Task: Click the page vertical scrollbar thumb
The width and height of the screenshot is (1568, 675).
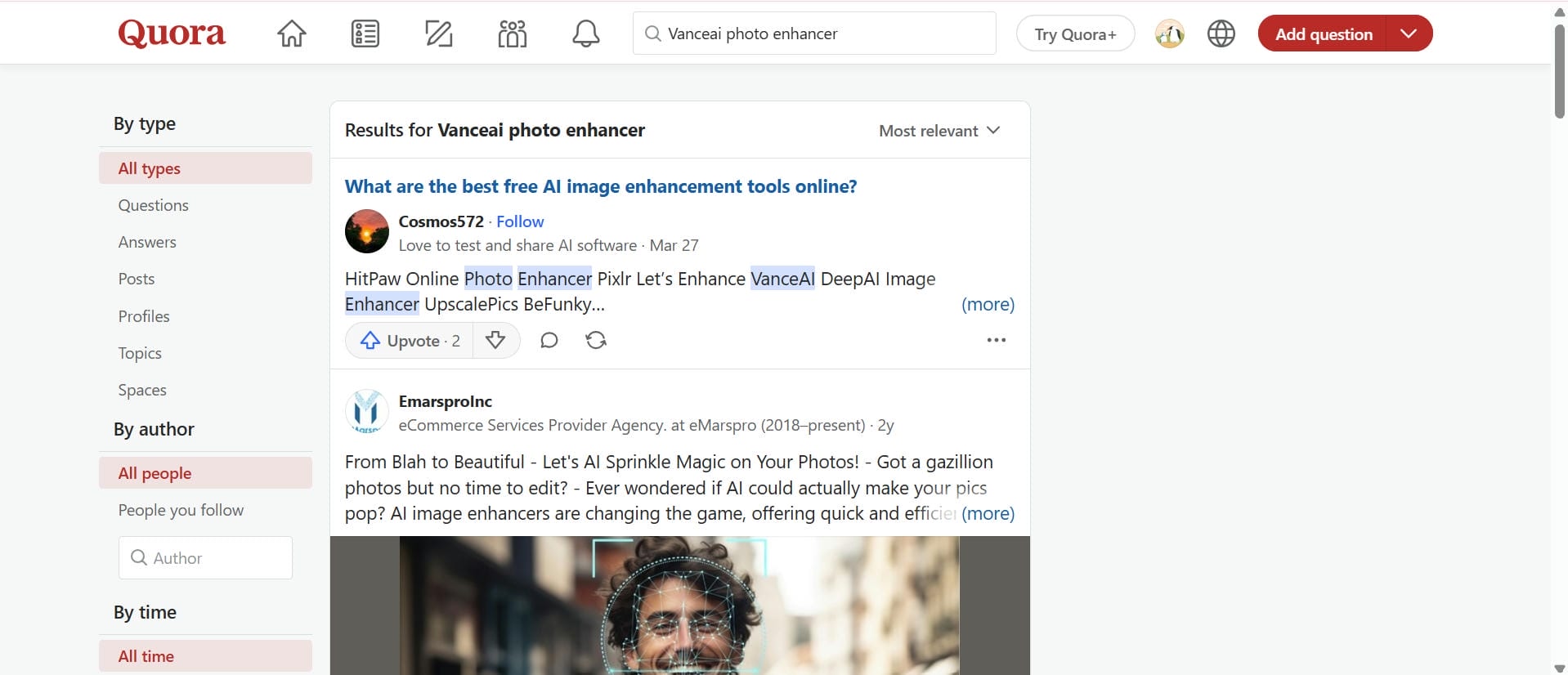Action: coord(1560,71)
